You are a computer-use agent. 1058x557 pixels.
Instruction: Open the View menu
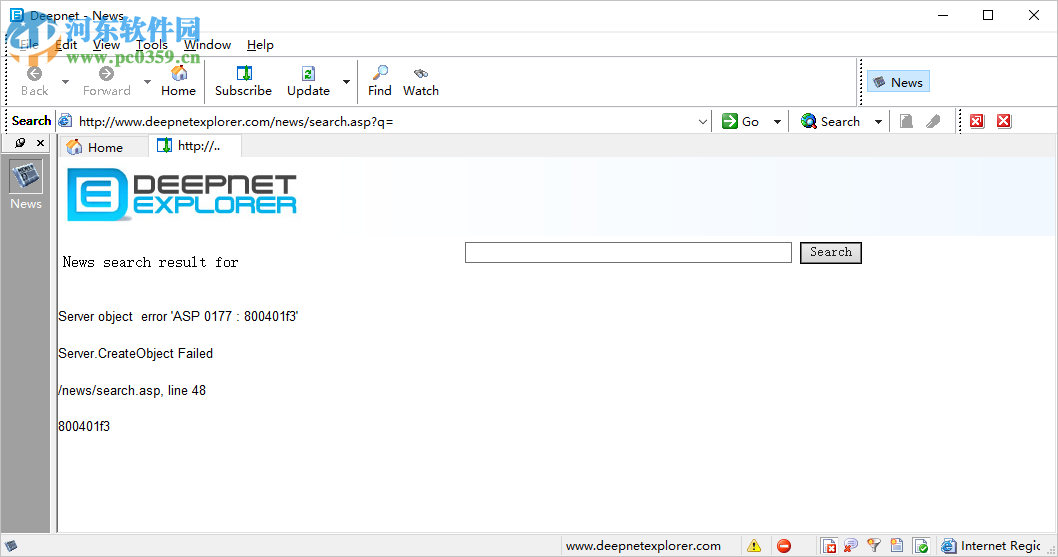point(107,45)
